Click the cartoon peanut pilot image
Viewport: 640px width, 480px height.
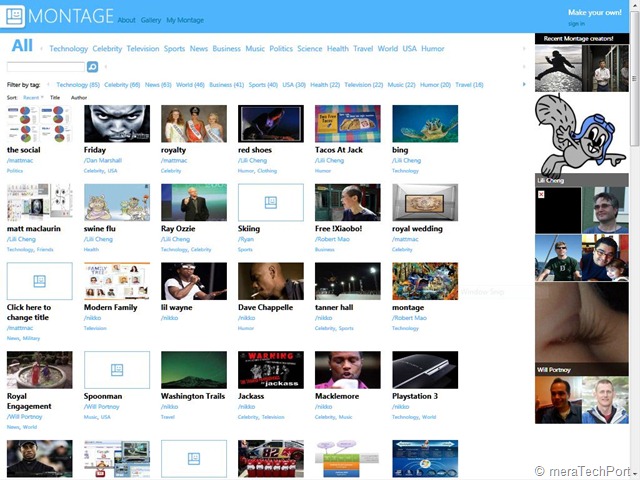coord(582,135)
